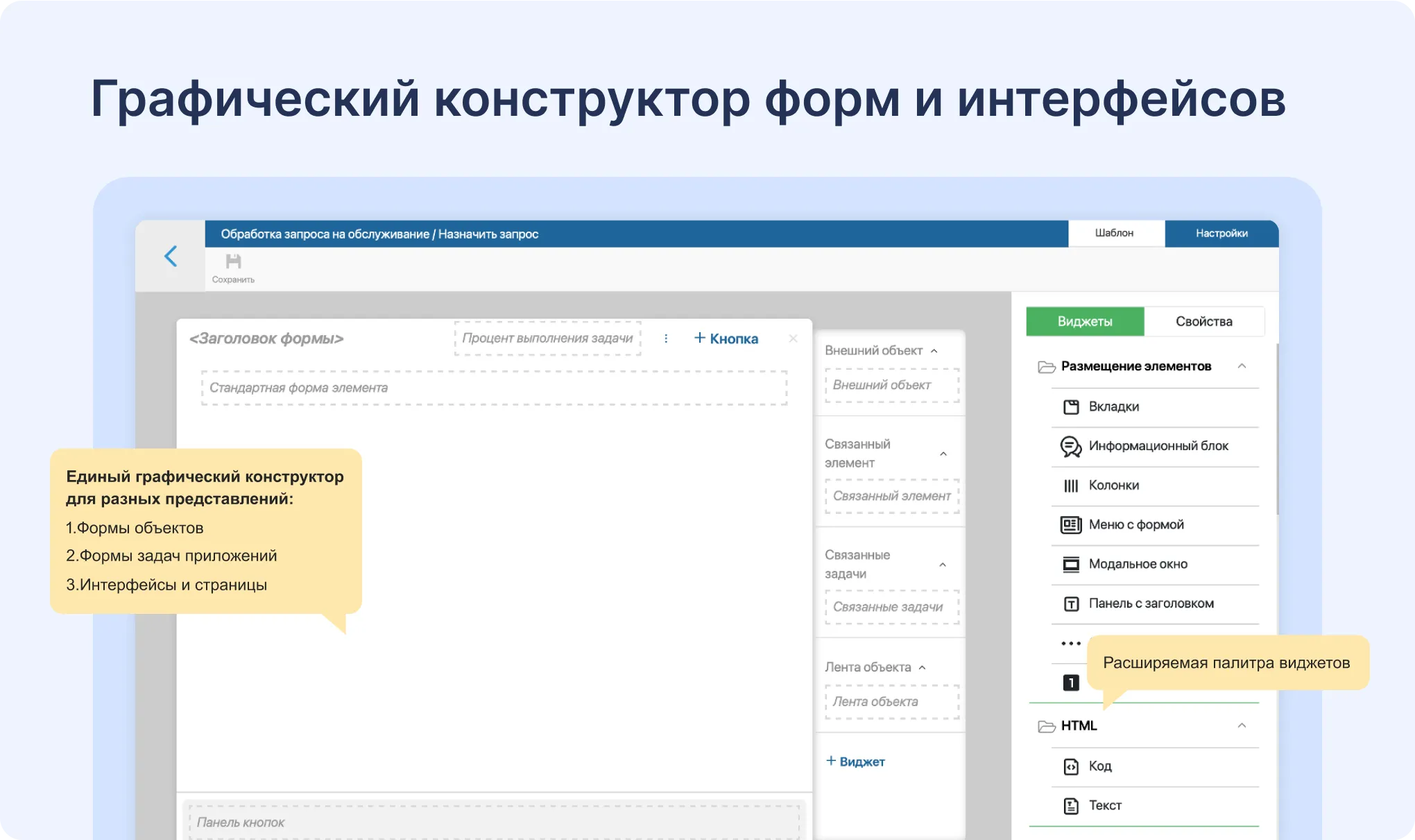Select the Меню с формой widget icon

tap(1071, 525)
